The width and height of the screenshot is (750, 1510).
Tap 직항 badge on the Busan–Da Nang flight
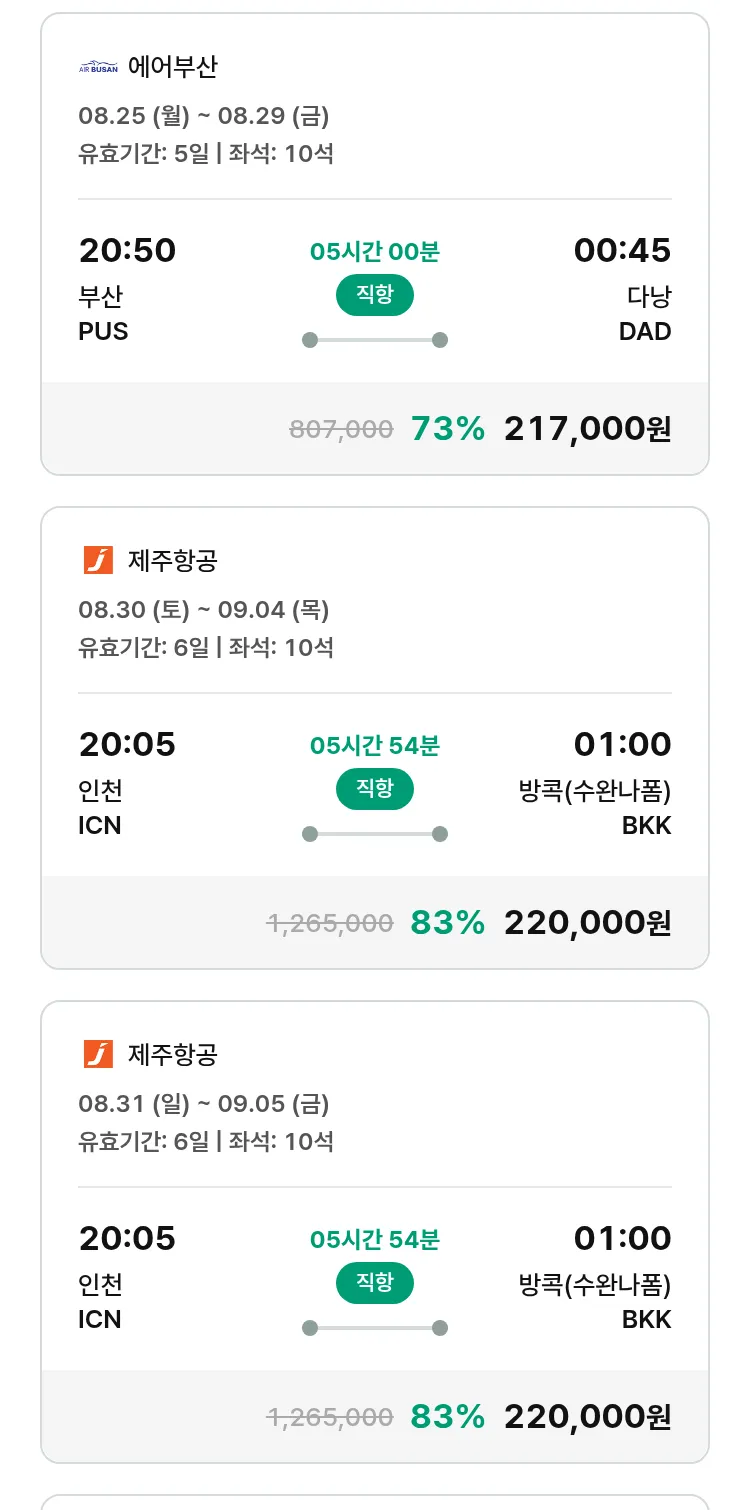click(x=374, y=296)
